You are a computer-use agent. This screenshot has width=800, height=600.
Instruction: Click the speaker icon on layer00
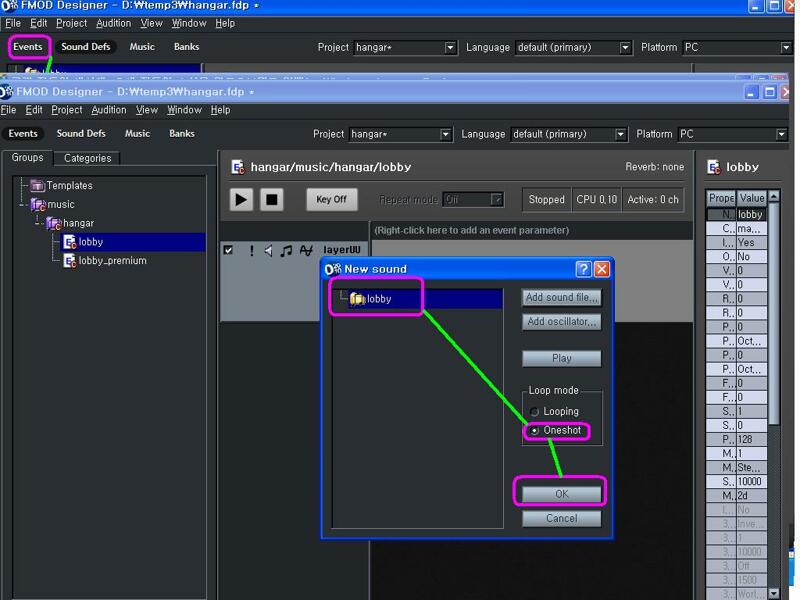[268, 250]
